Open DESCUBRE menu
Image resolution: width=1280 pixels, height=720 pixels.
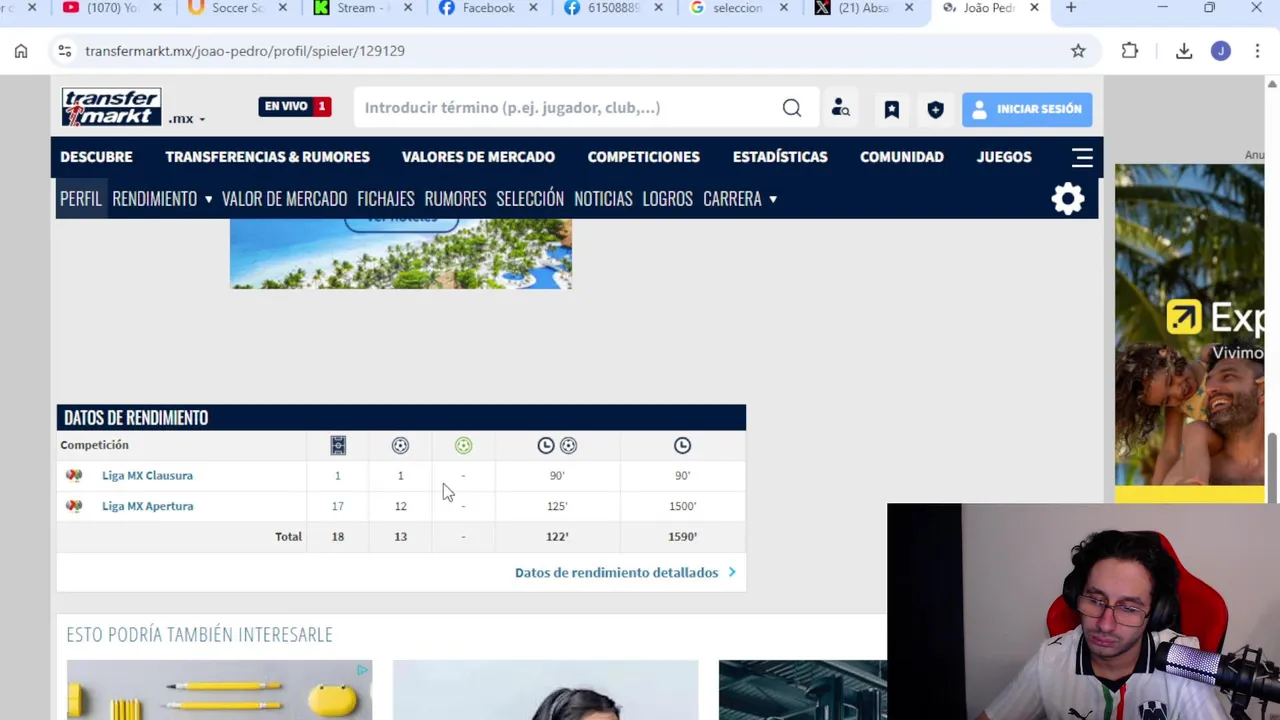(x=96, y=157)
